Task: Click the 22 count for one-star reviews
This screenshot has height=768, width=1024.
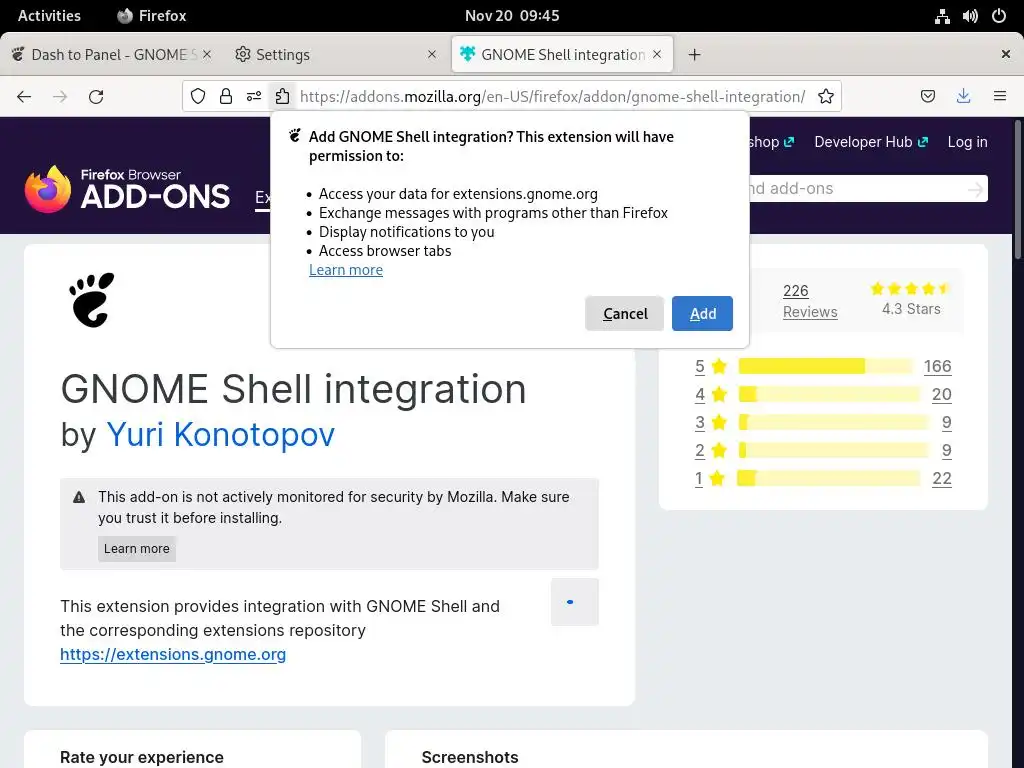Action: 941,478
